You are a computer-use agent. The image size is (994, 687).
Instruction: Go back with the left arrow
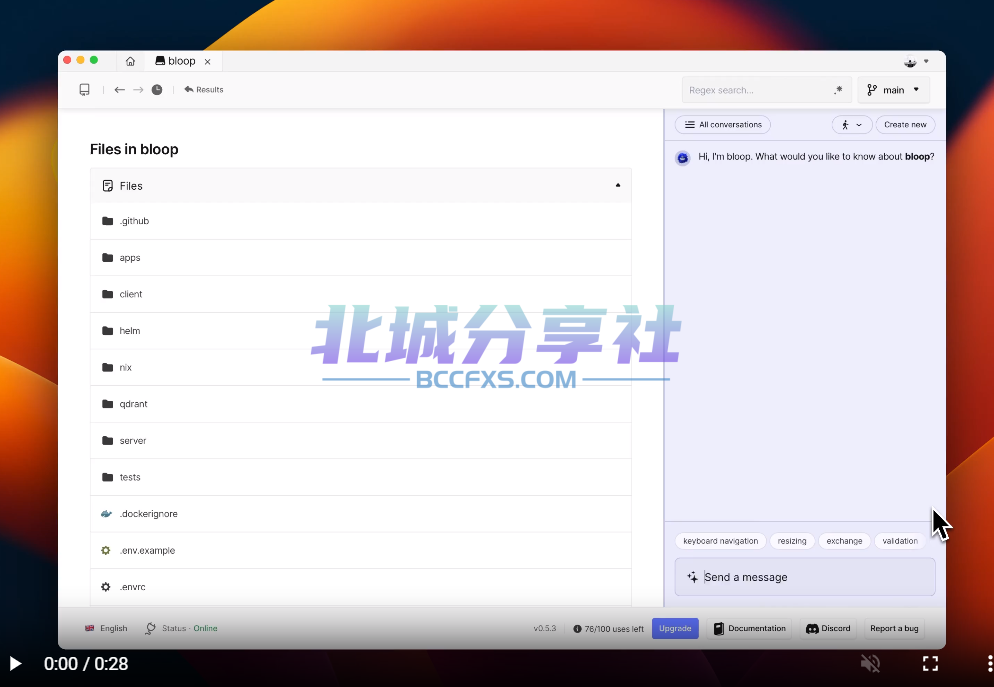coord(119,90)
